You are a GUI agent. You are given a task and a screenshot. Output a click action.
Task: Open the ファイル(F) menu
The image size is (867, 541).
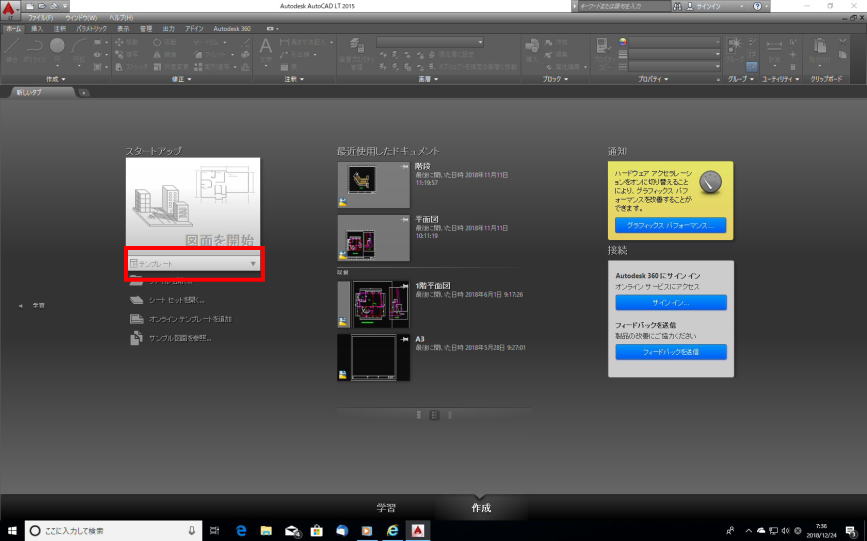pyautogui.click(x=40, y=18)
